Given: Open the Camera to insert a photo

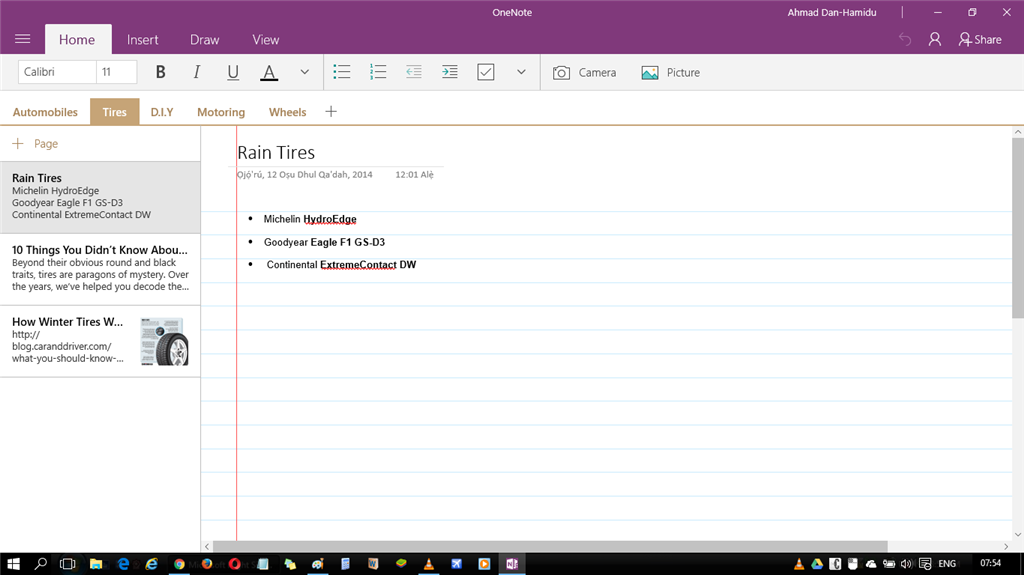Looking at the screenshot, I should pos(585,72).
